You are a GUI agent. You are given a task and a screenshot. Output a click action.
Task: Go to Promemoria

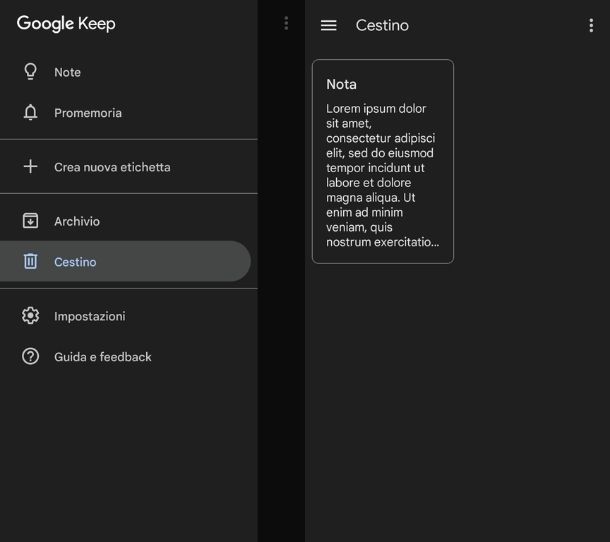pyautogui.click(x=129, y=113)
